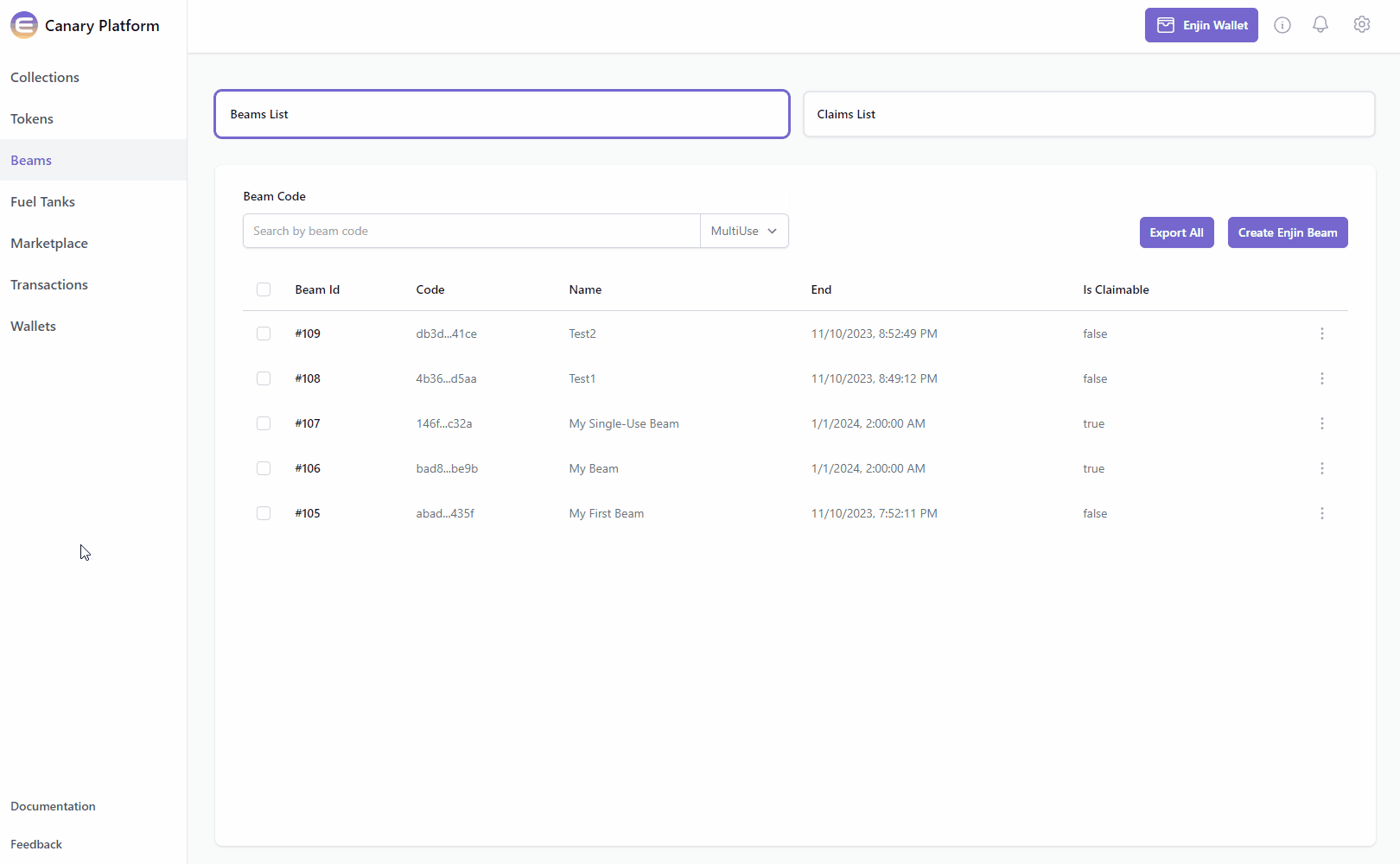The height and width of the screenshot is (864, 1400).
Task: Check the box for beam #108
Action: click(x=264, y=378)
